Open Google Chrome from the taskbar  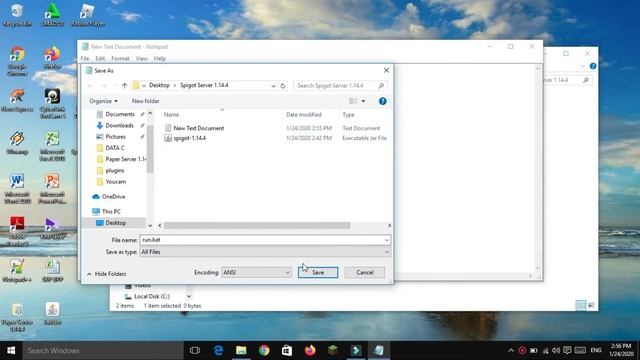pyautogui.click(x=264, y=351)
